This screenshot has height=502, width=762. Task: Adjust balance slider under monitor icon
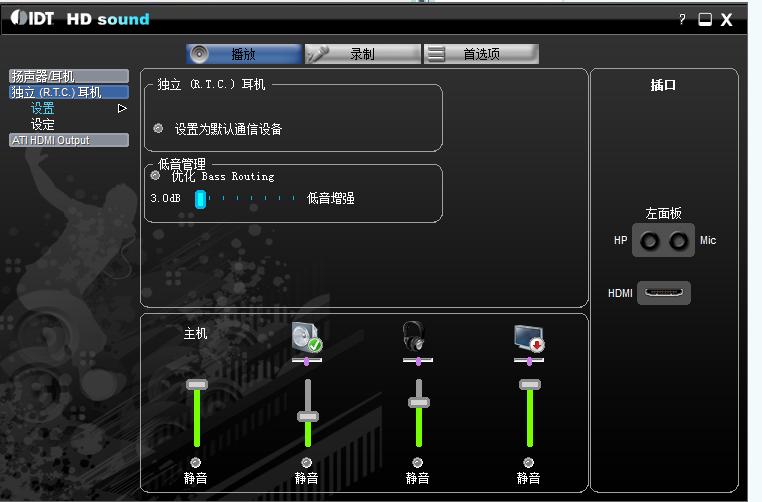tap(529, 361)
